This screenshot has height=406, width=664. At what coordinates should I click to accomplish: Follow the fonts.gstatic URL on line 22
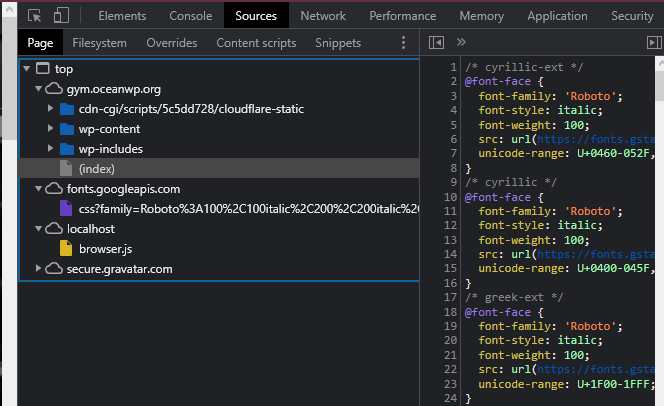pos(596,369)
